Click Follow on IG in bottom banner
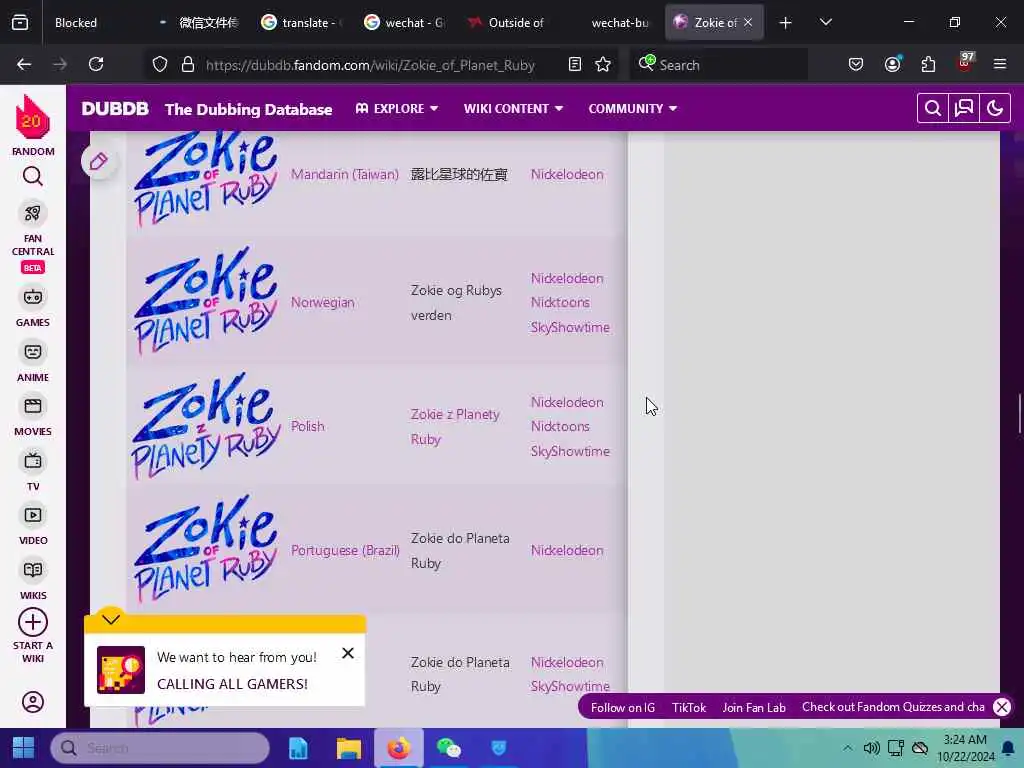Screen dimensions: 1024x768 (x=622, y=707)
